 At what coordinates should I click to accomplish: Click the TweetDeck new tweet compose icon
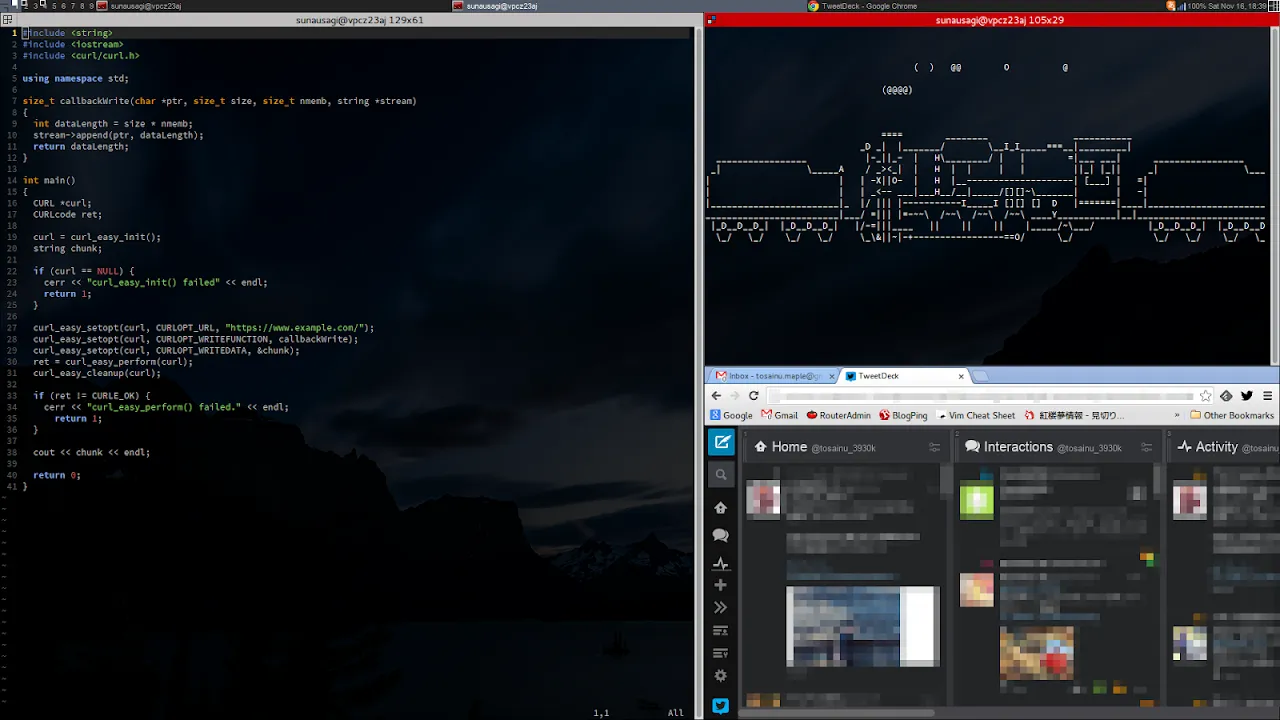click(x=721, y=442)
